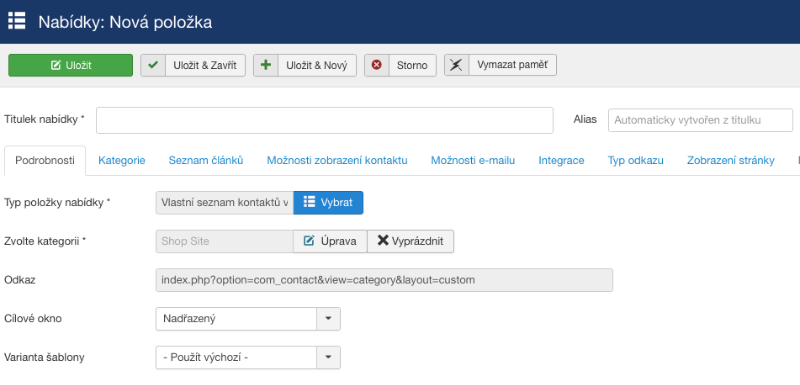Open the Kategorie tab

pos(122,161)
